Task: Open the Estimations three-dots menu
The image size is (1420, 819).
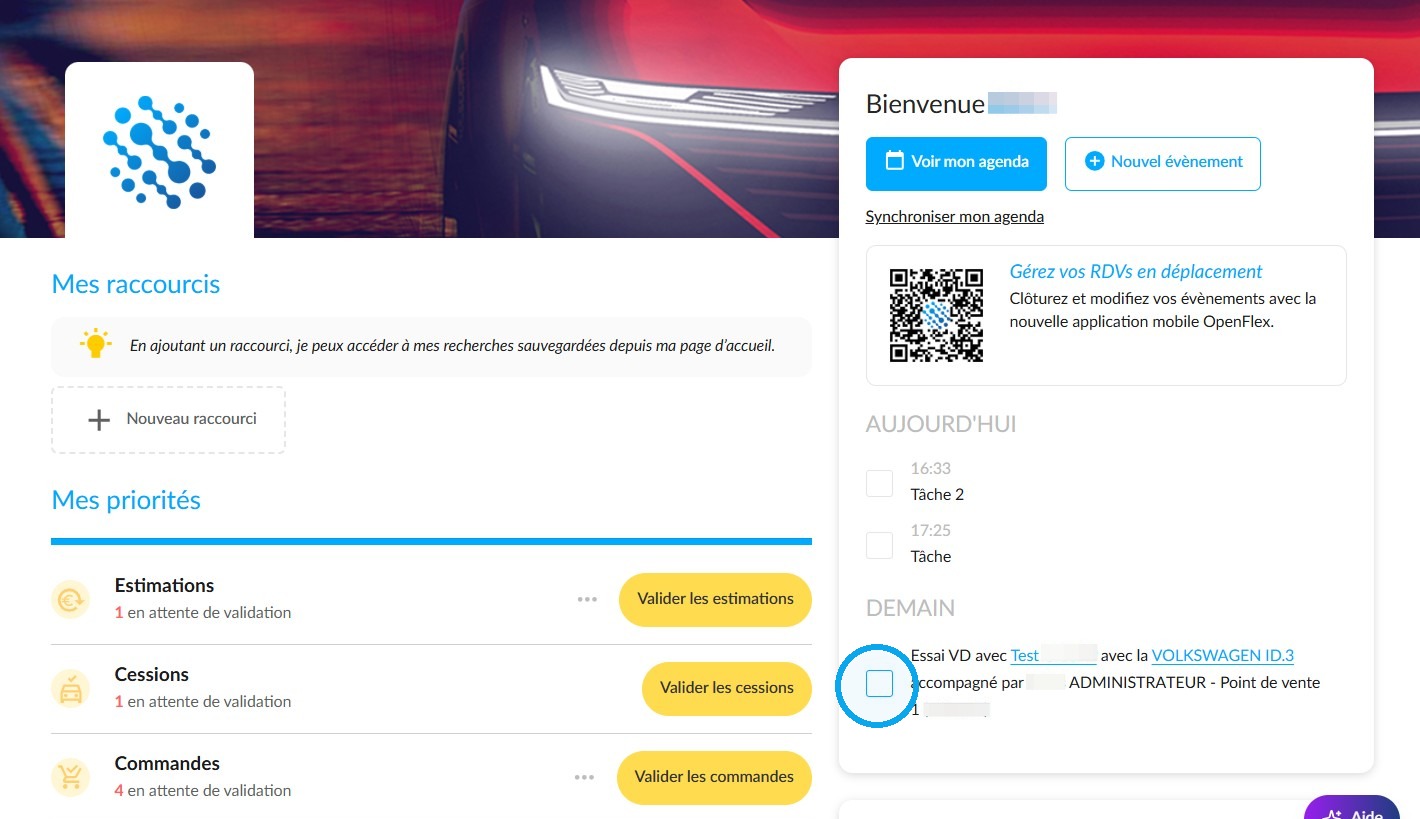Action: coord(587,600)
